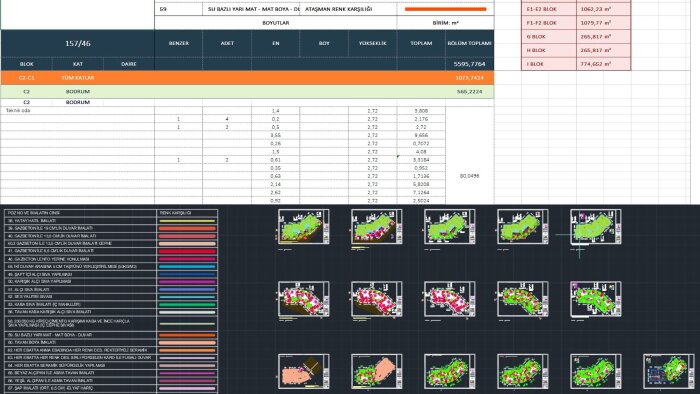This screenshot has height=394, width=700.
Task: Click legend label 66. YEŞİL ALÇIPAN ASMA TAVAN
Action: [x=50, y=380]
